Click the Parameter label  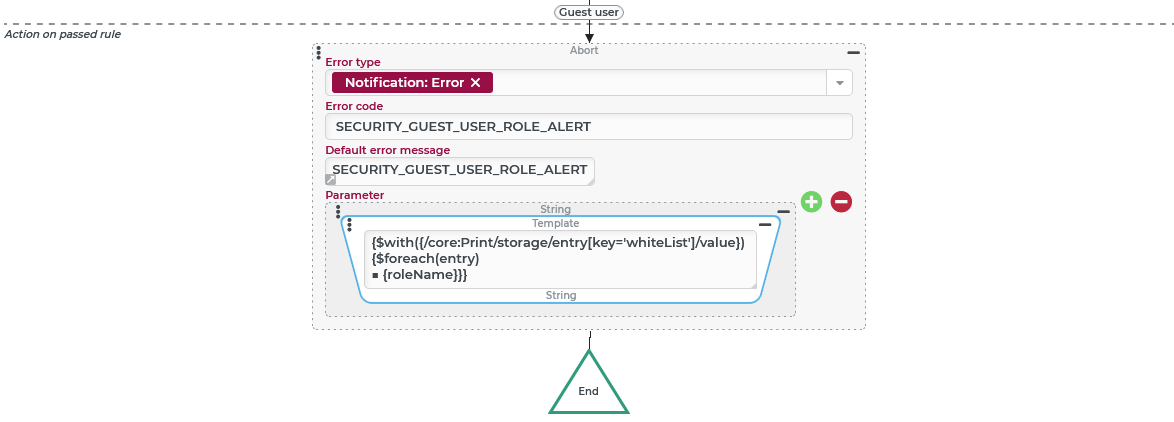click(x=354, y=195)
